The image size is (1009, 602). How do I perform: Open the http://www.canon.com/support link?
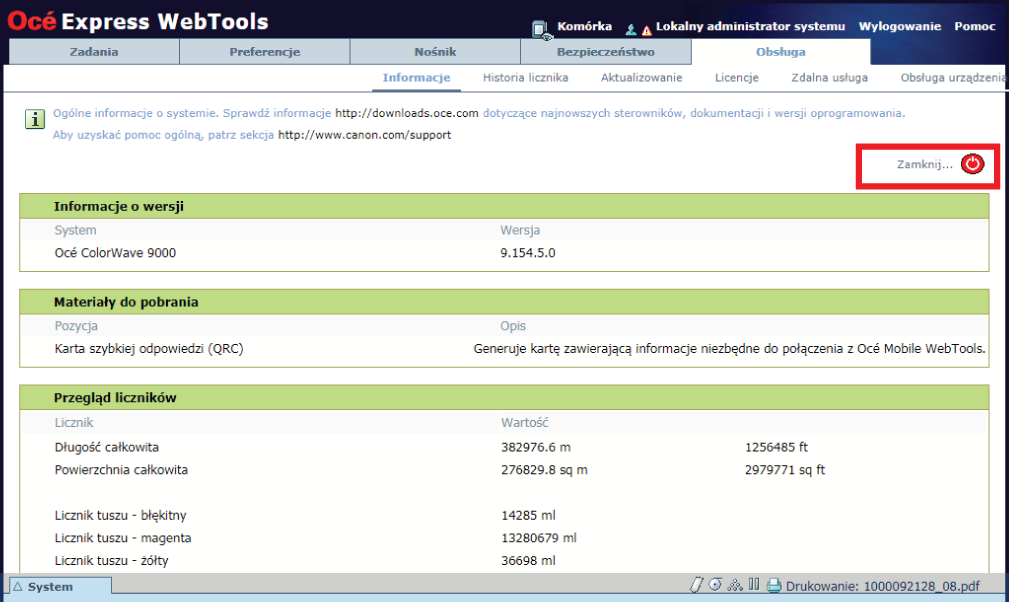pyautogui.click(x=364, y=135)
